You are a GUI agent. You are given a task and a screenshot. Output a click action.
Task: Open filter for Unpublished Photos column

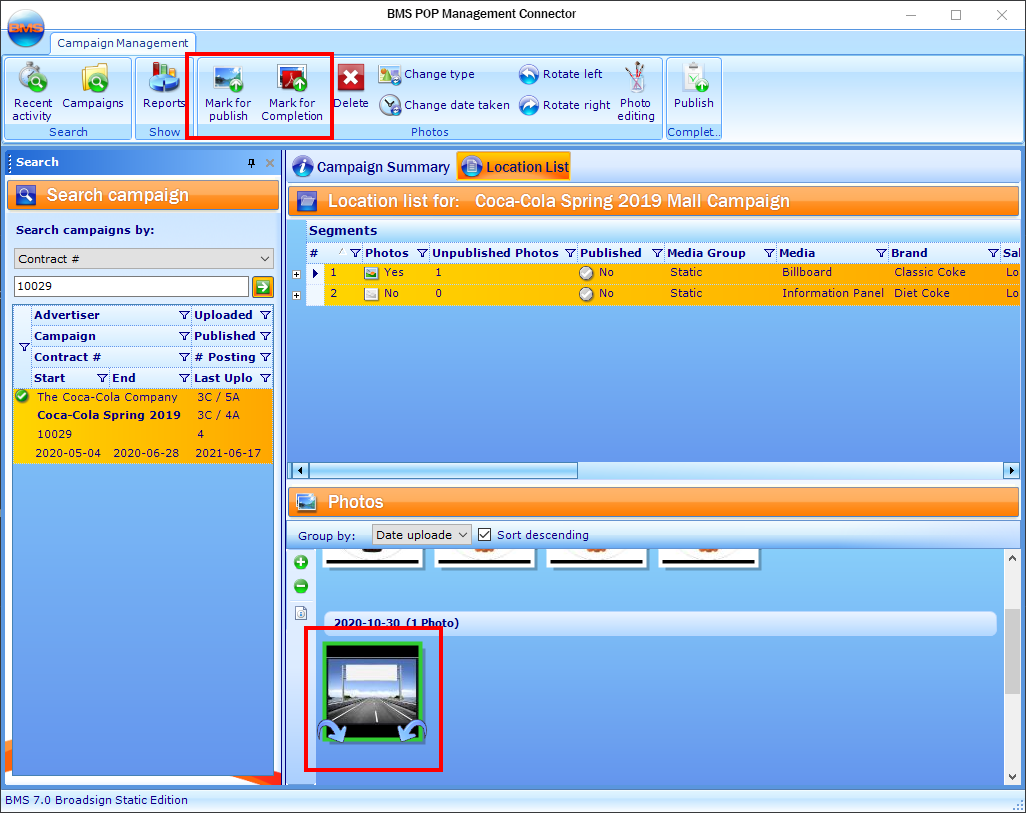tap(570, 253)
